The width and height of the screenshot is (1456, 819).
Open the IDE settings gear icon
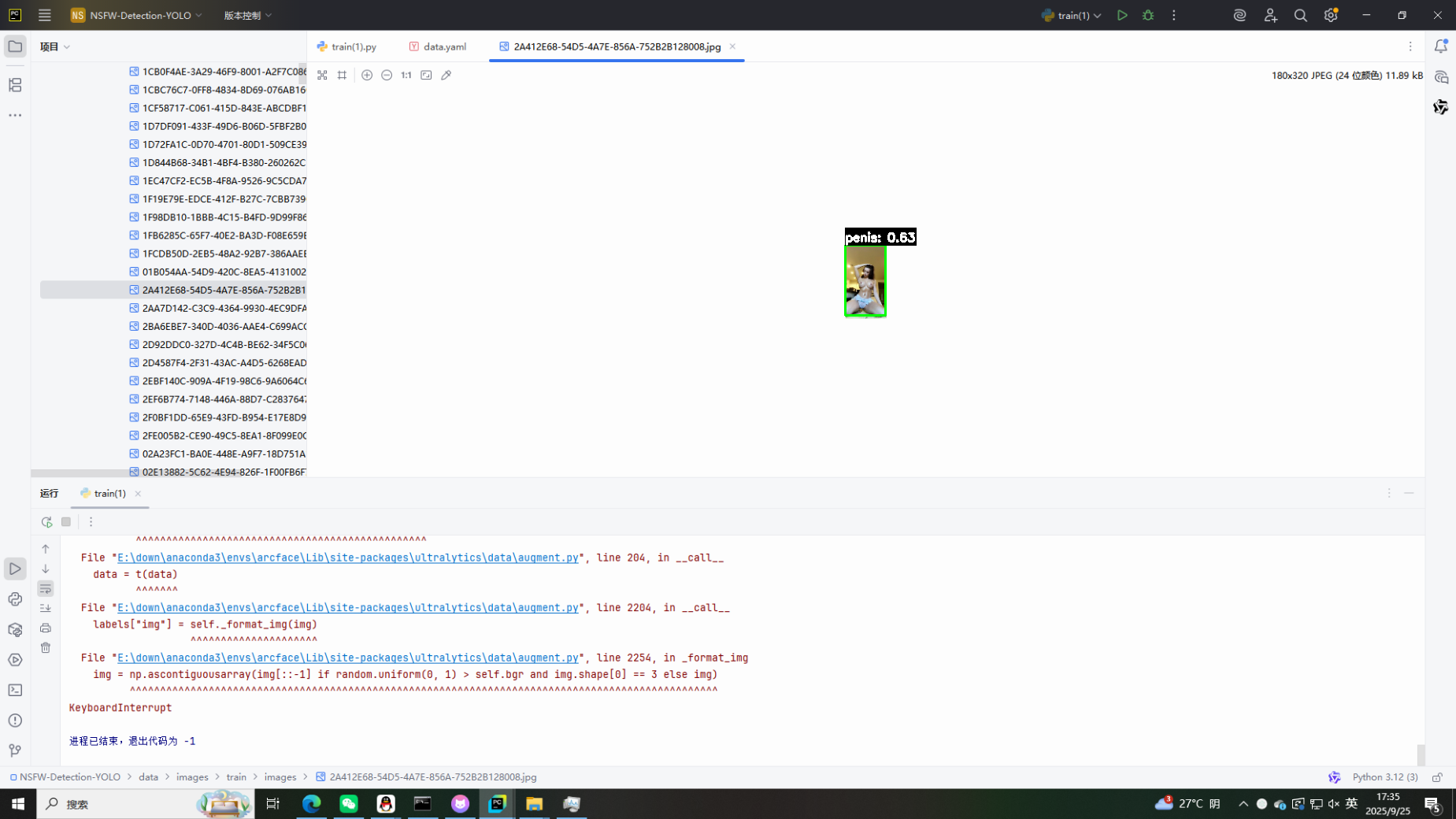point(1331,15)
